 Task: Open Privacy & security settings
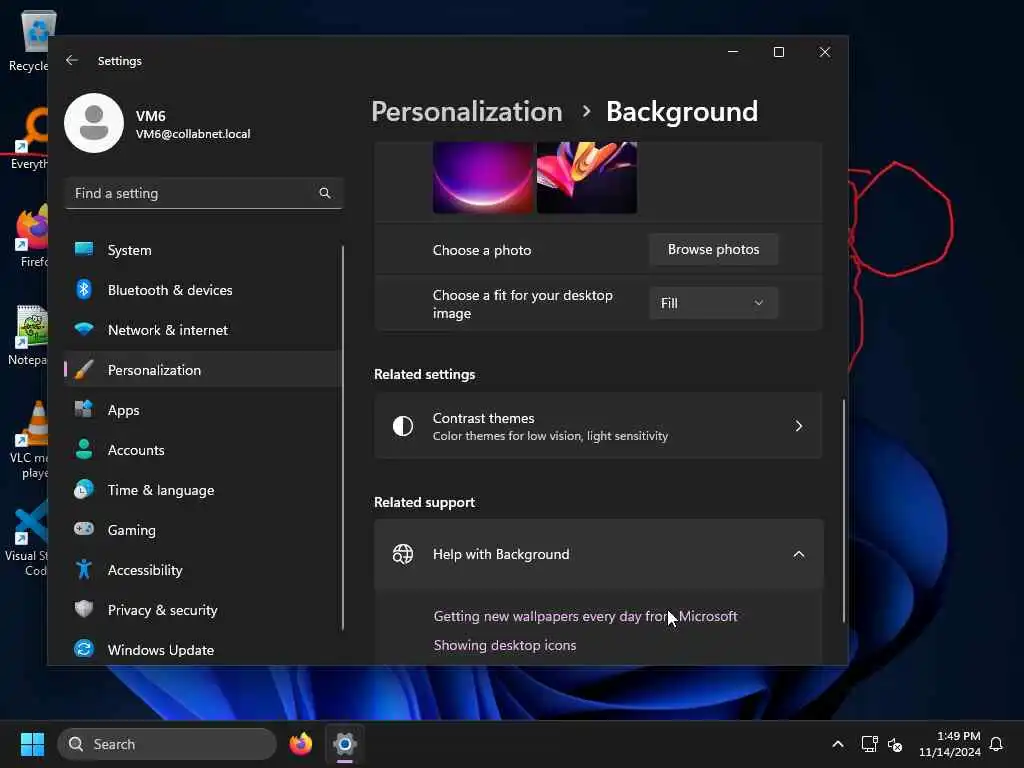pos(203,609)
